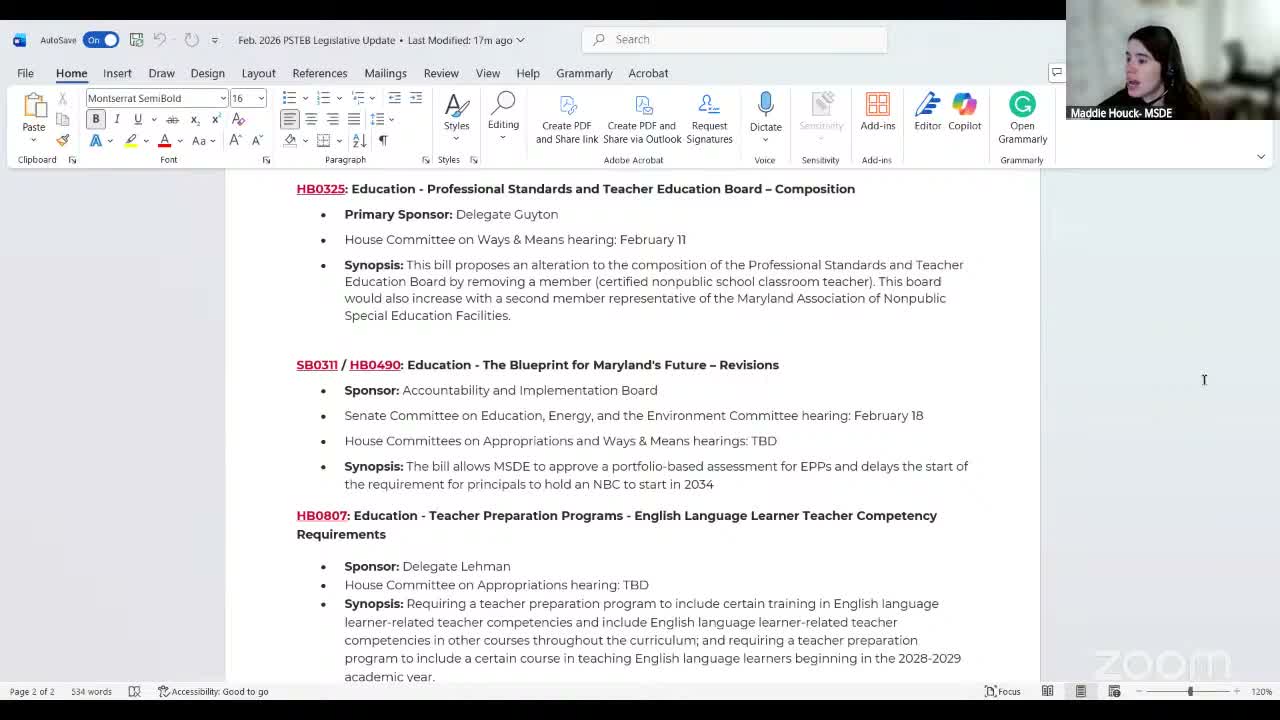
Task: Switch to the Layout tab
Action: click(x=258, y=73)
